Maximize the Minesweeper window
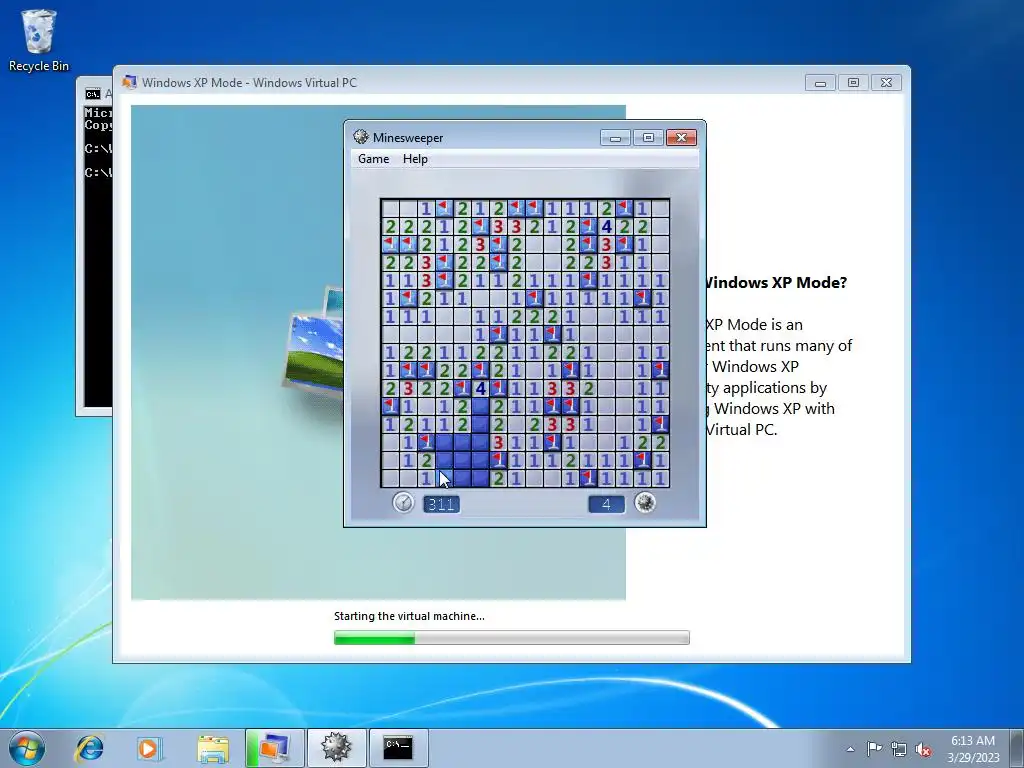This screenshot has width=1024, height=768. click(648, 137)
